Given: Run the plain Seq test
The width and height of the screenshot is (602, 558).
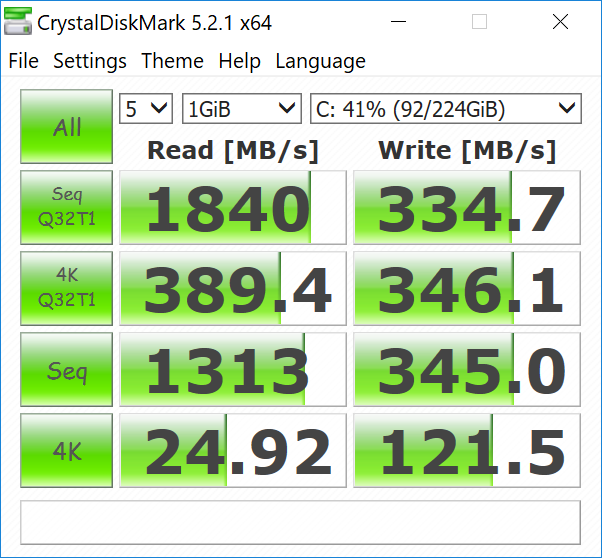Looking at the screenshot, I should click(x=66, y=369).
